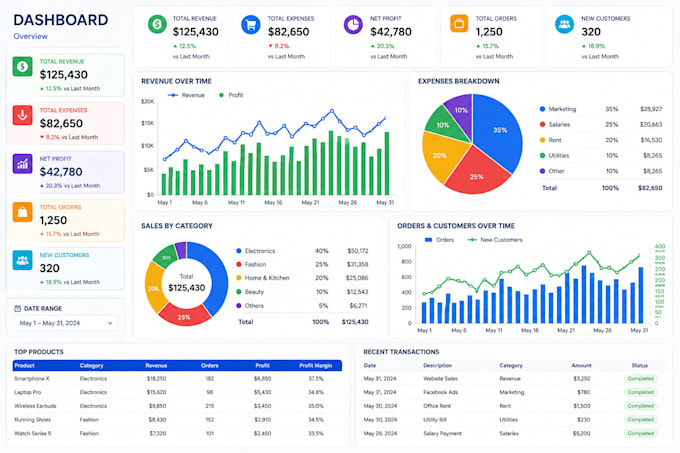
Task: Click the $18,250 revenue cell for Smartphone X
Action: click(157, 378)
